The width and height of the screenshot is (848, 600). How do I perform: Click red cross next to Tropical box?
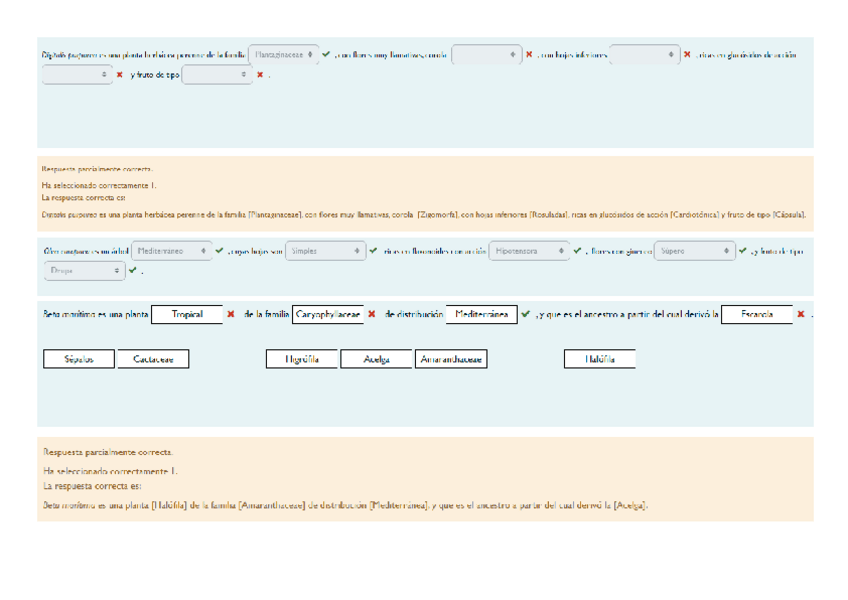click(x=231, y=314)
